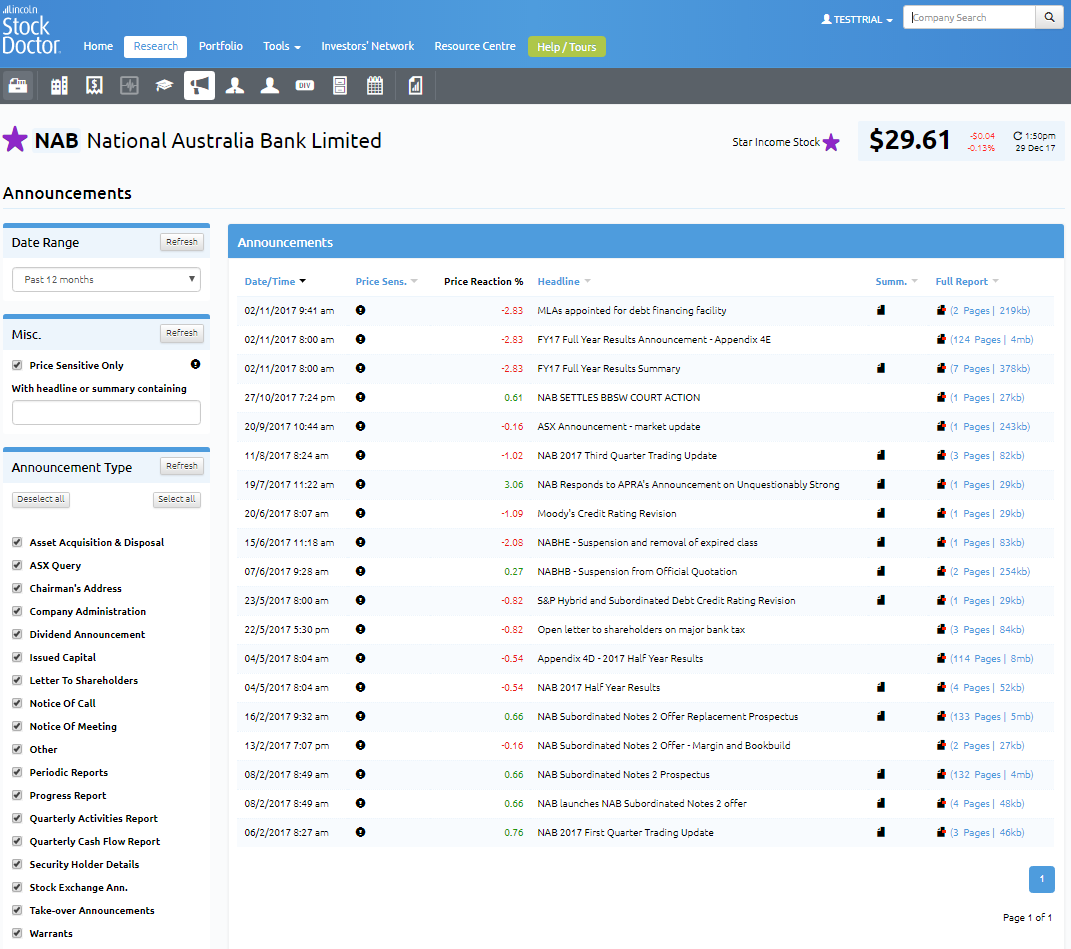Click the company search magnifier button
This screenshot has height=949, width=1071.
(x=1049, y=18)
